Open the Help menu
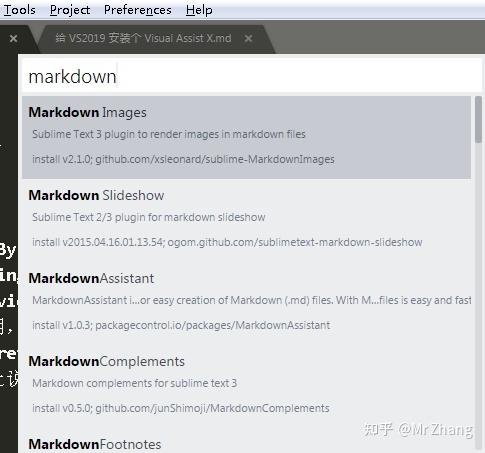The image size is (485, 453). (x=199, y=10)
